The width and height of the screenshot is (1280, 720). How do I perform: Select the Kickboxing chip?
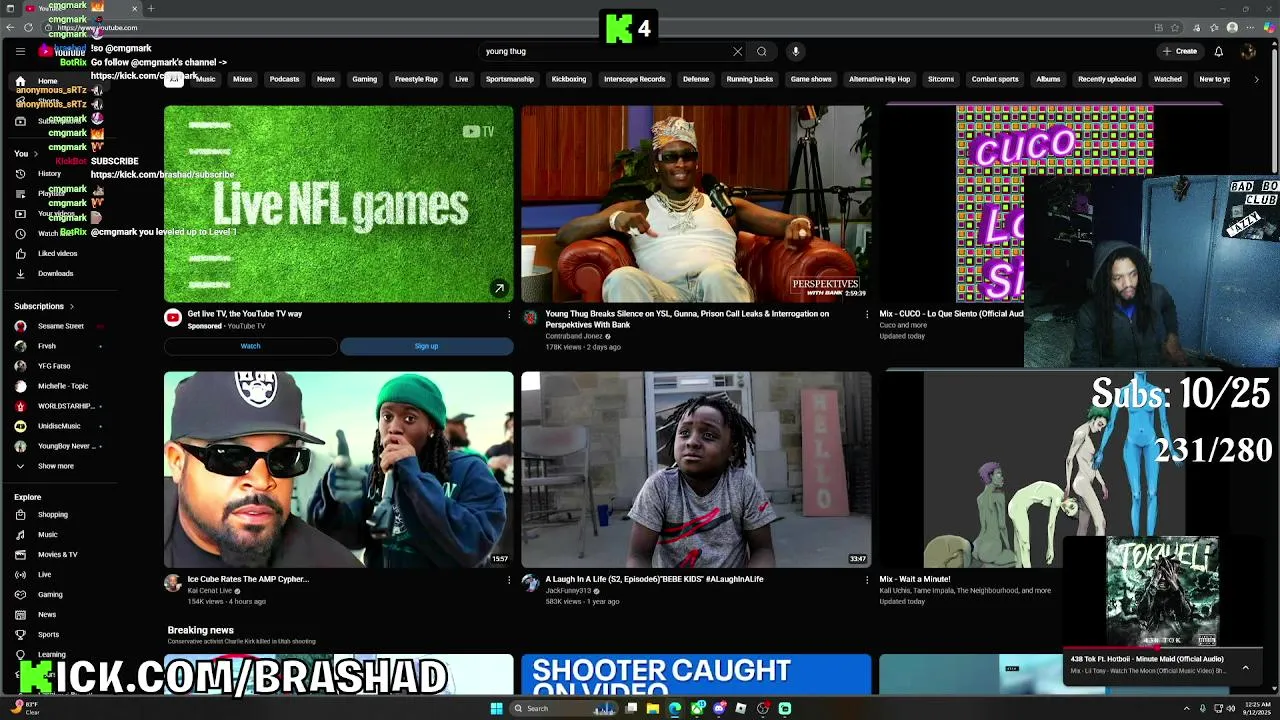tap(569, 79)
